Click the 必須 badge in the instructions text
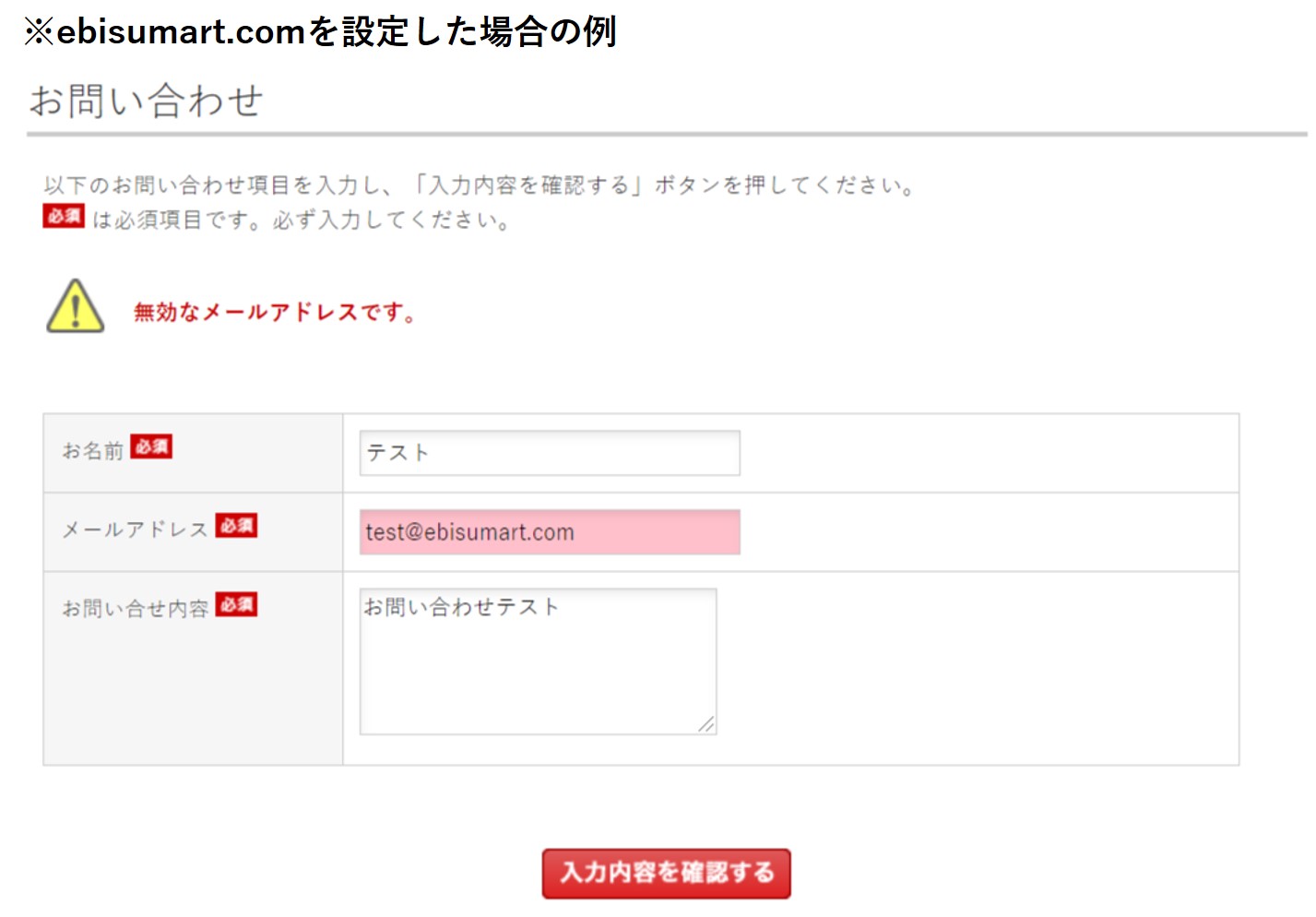 click(64, 216)
